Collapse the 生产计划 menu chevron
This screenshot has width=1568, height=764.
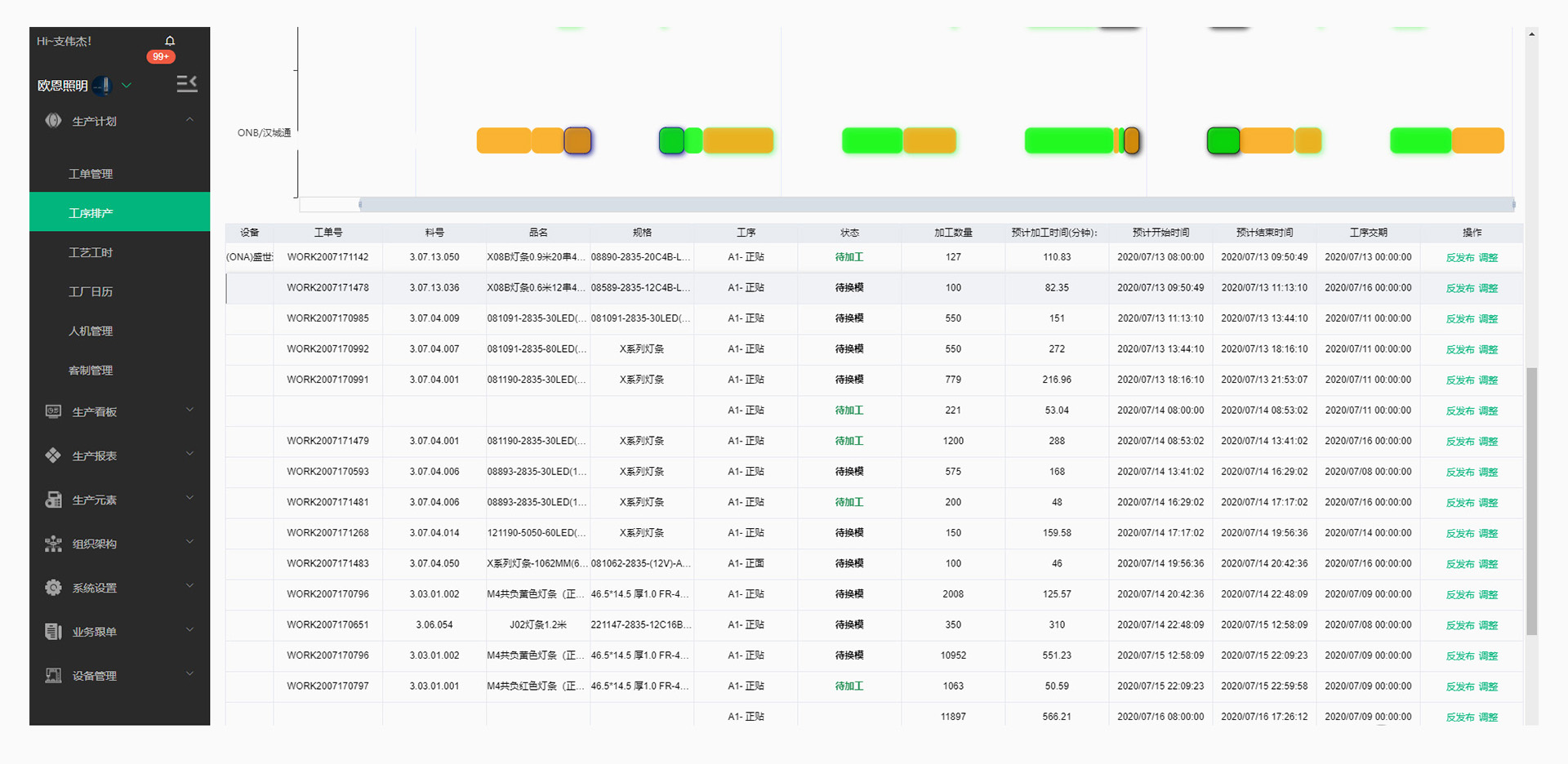coord(189,119)
